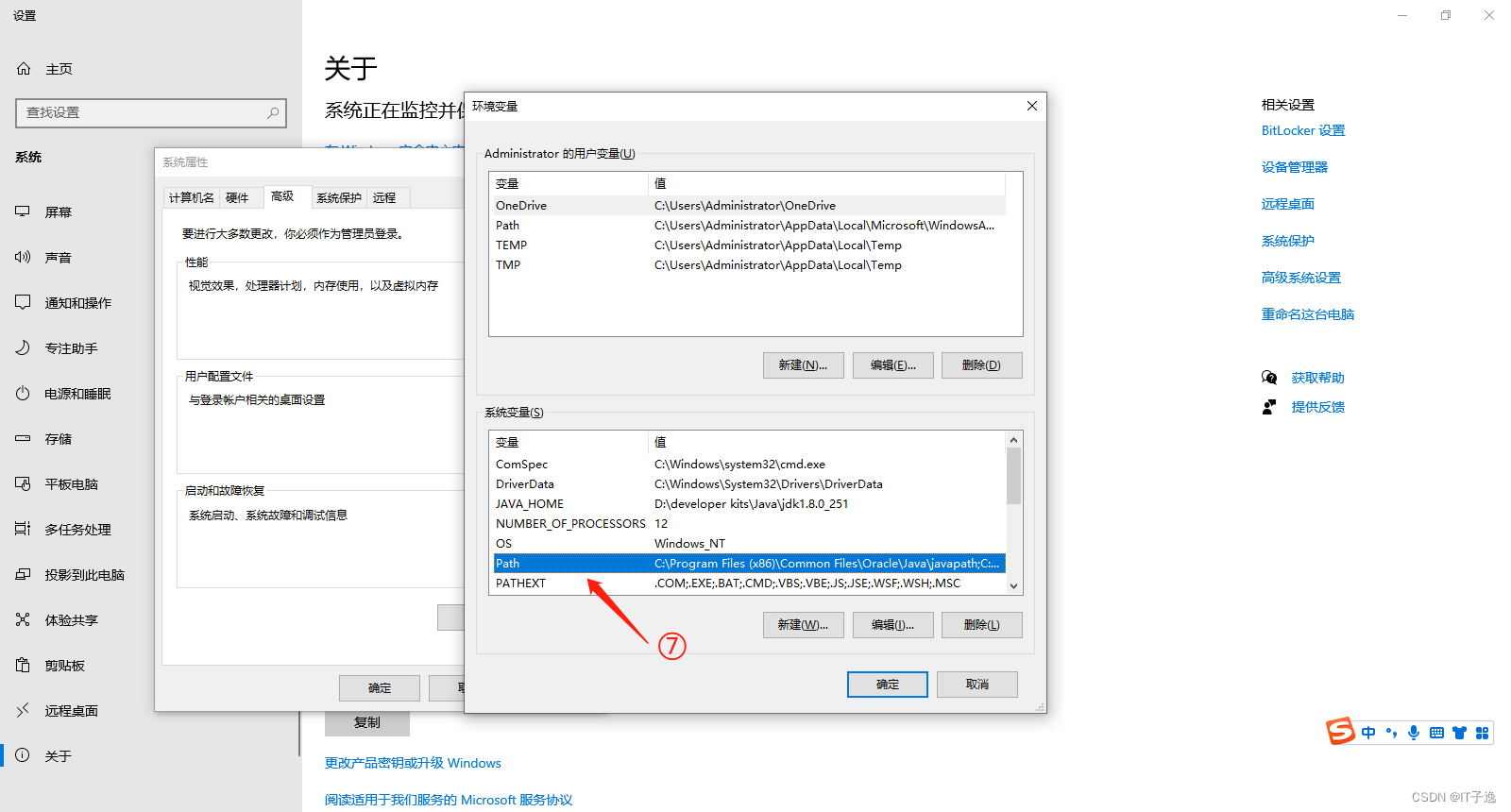Open 远程桌面 sidebar icon

point(23,711)
